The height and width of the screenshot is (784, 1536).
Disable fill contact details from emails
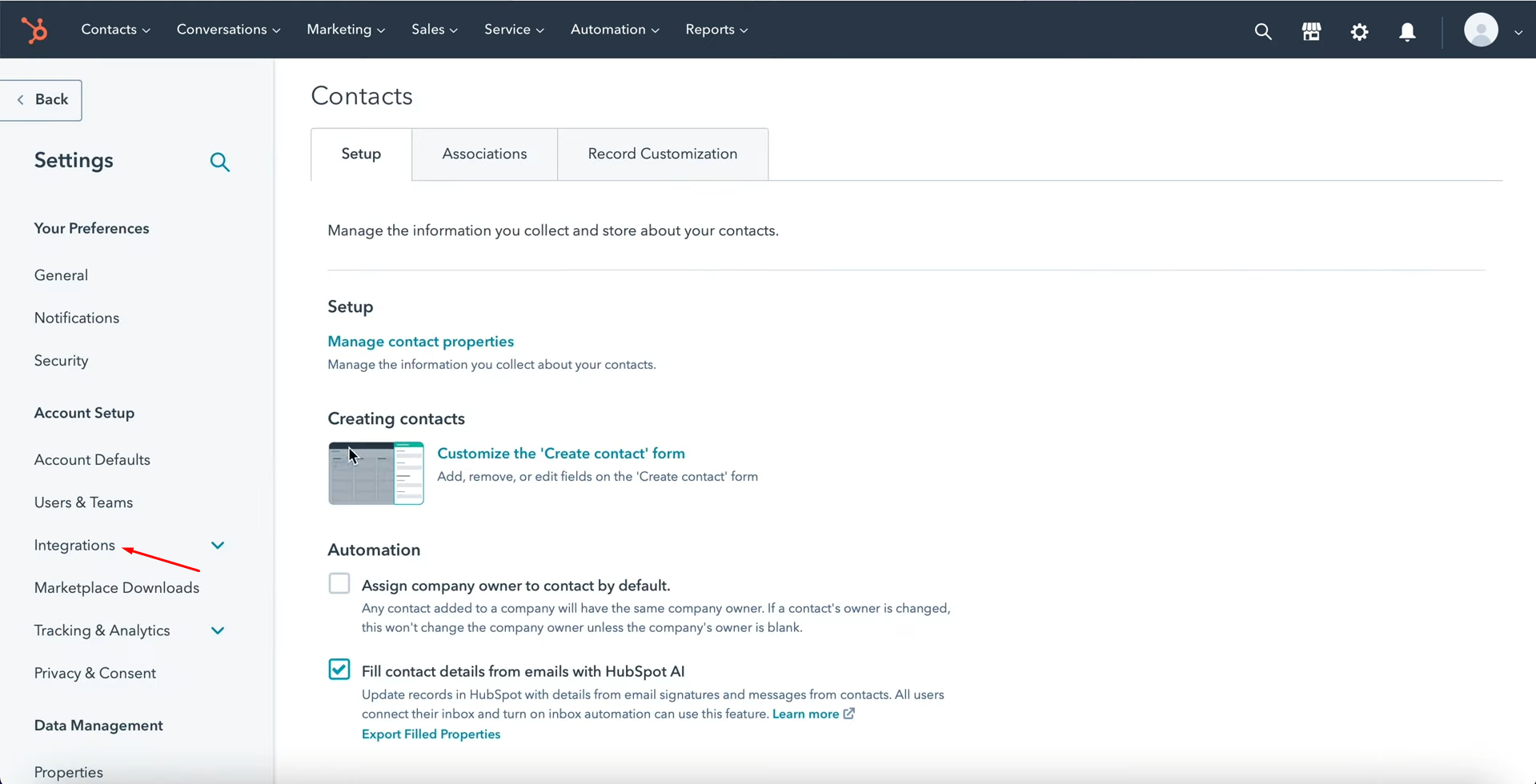pos(339,669)
